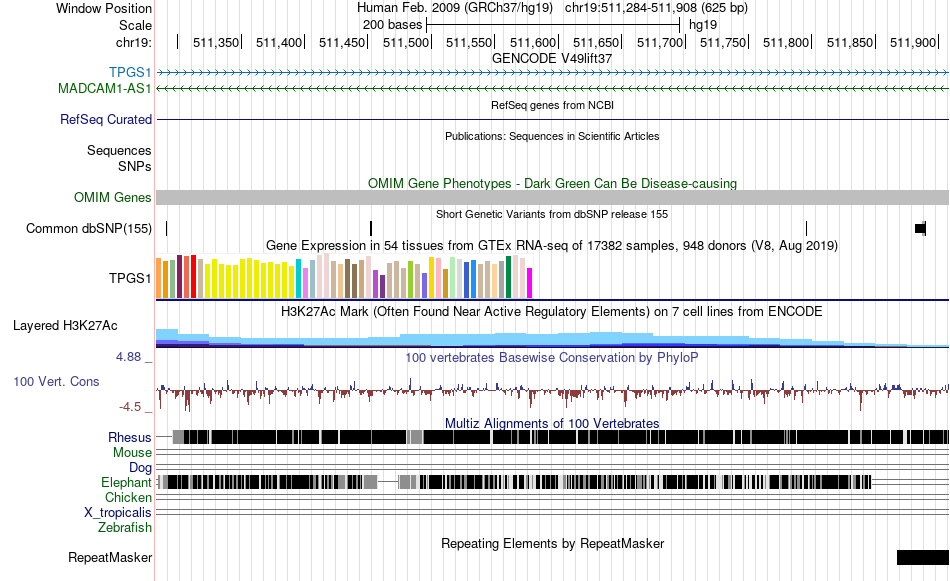950x581 pixels.
Task: Click the Window Position label
Action: coord(104,8)
